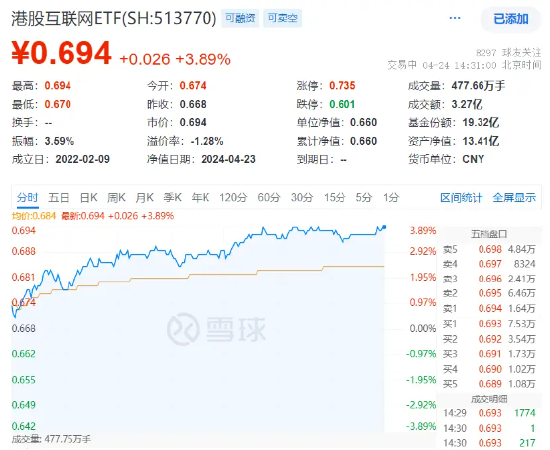Click the 卖5 order row at 0.698
Screen dimensions: 550x450
point(489,249)
